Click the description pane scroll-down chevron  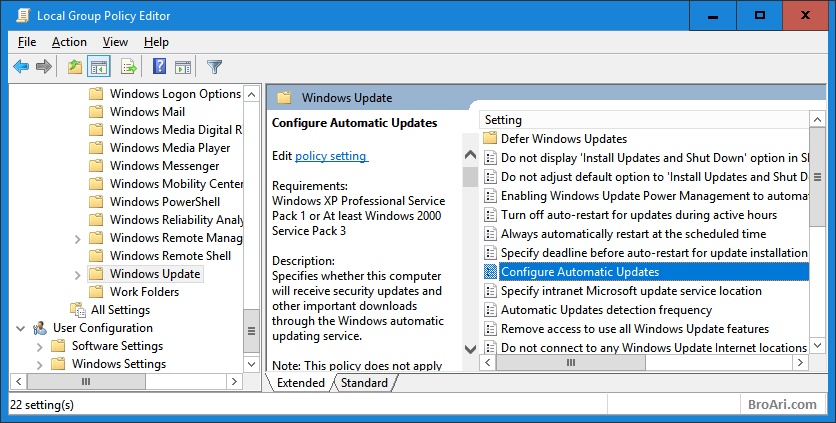(x=470, y=349)
